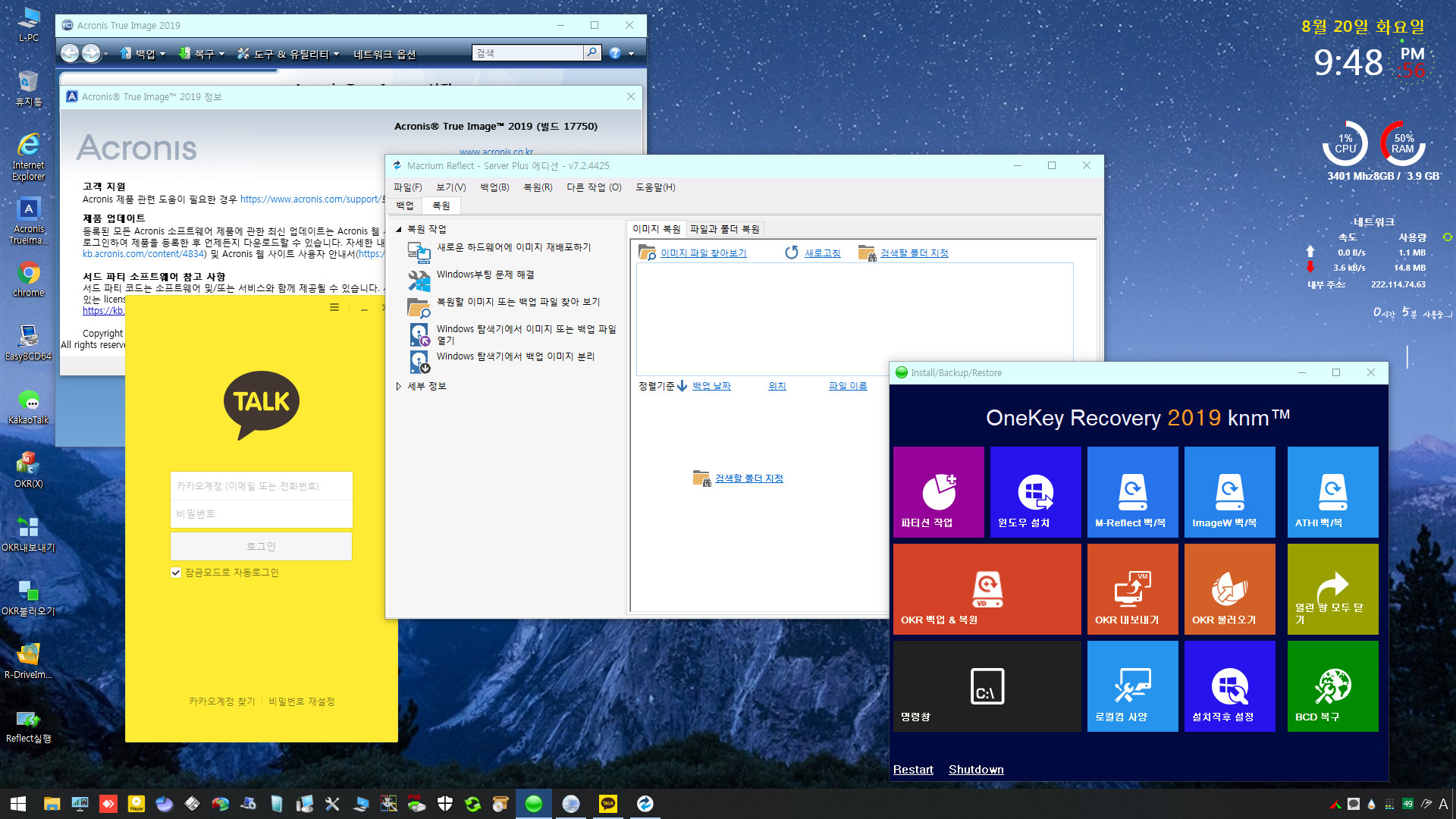Open the 파티션 작업 tile in OneKey Recovery

click(x=938, y=492)
